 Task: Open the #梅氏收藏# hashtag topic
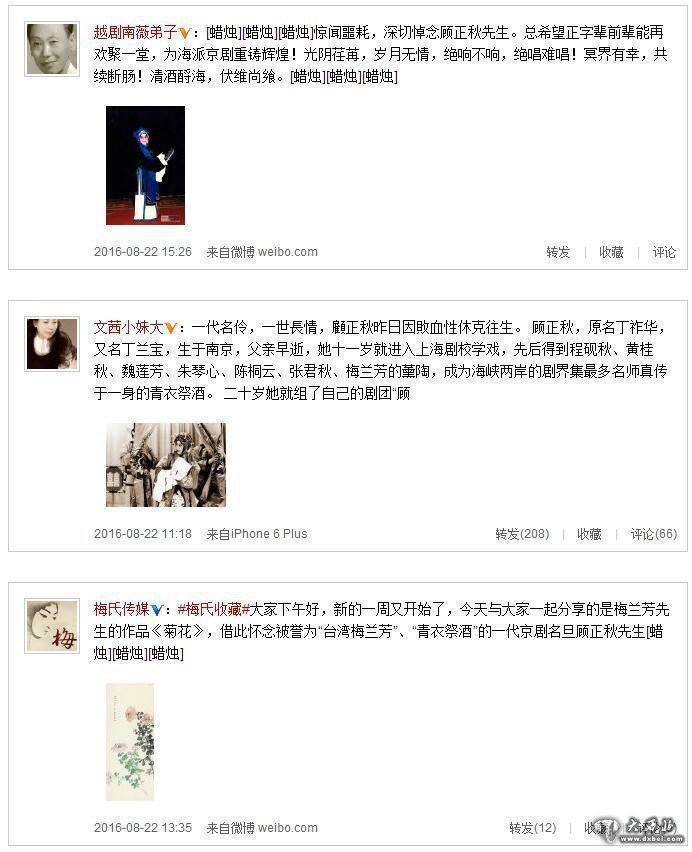213,609
